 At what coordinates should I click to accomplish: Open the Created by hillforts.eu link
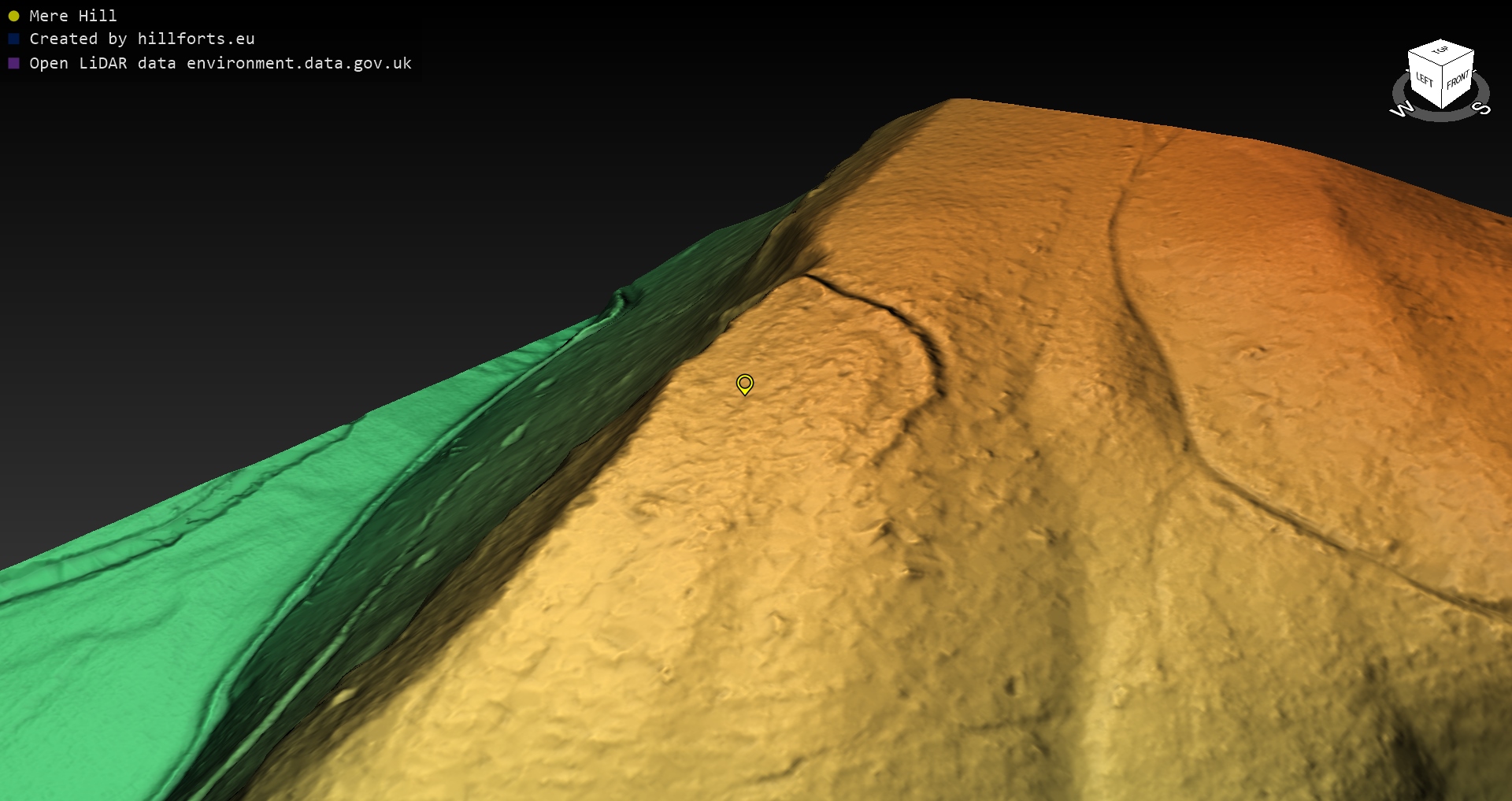(x=142, y=39)
